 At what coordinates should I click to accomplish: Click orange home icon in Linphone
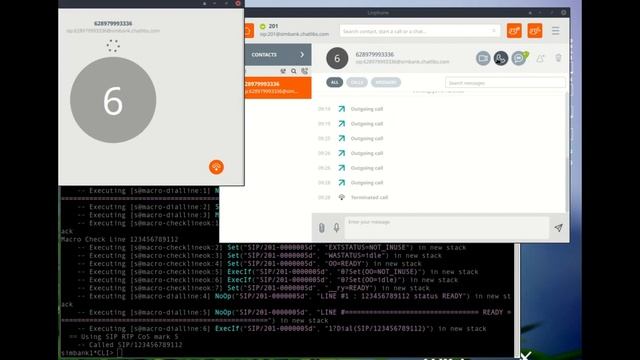(248, 31)
